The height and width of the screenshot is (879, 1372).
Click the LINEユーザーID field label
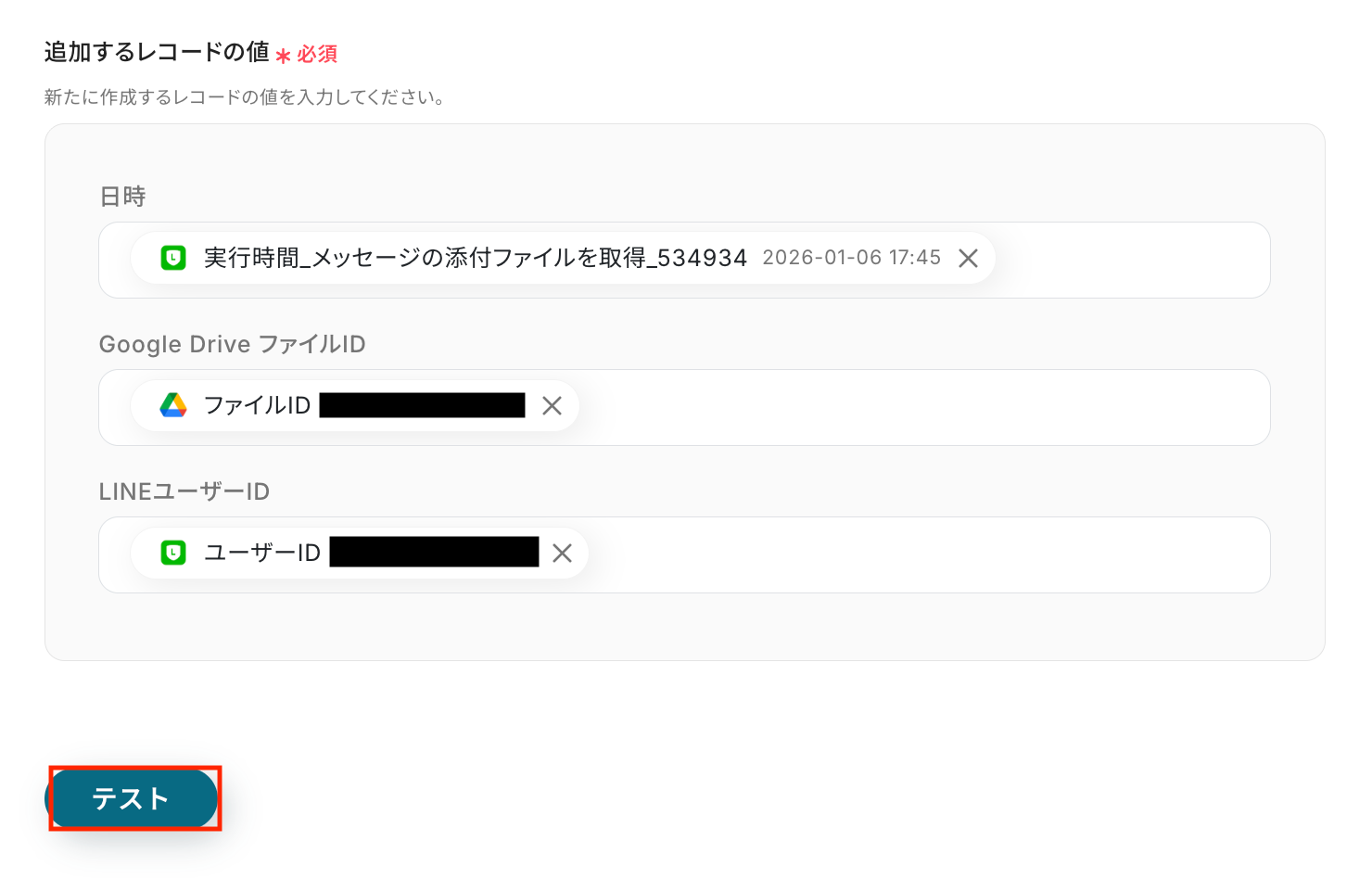(x=184, y=491)
